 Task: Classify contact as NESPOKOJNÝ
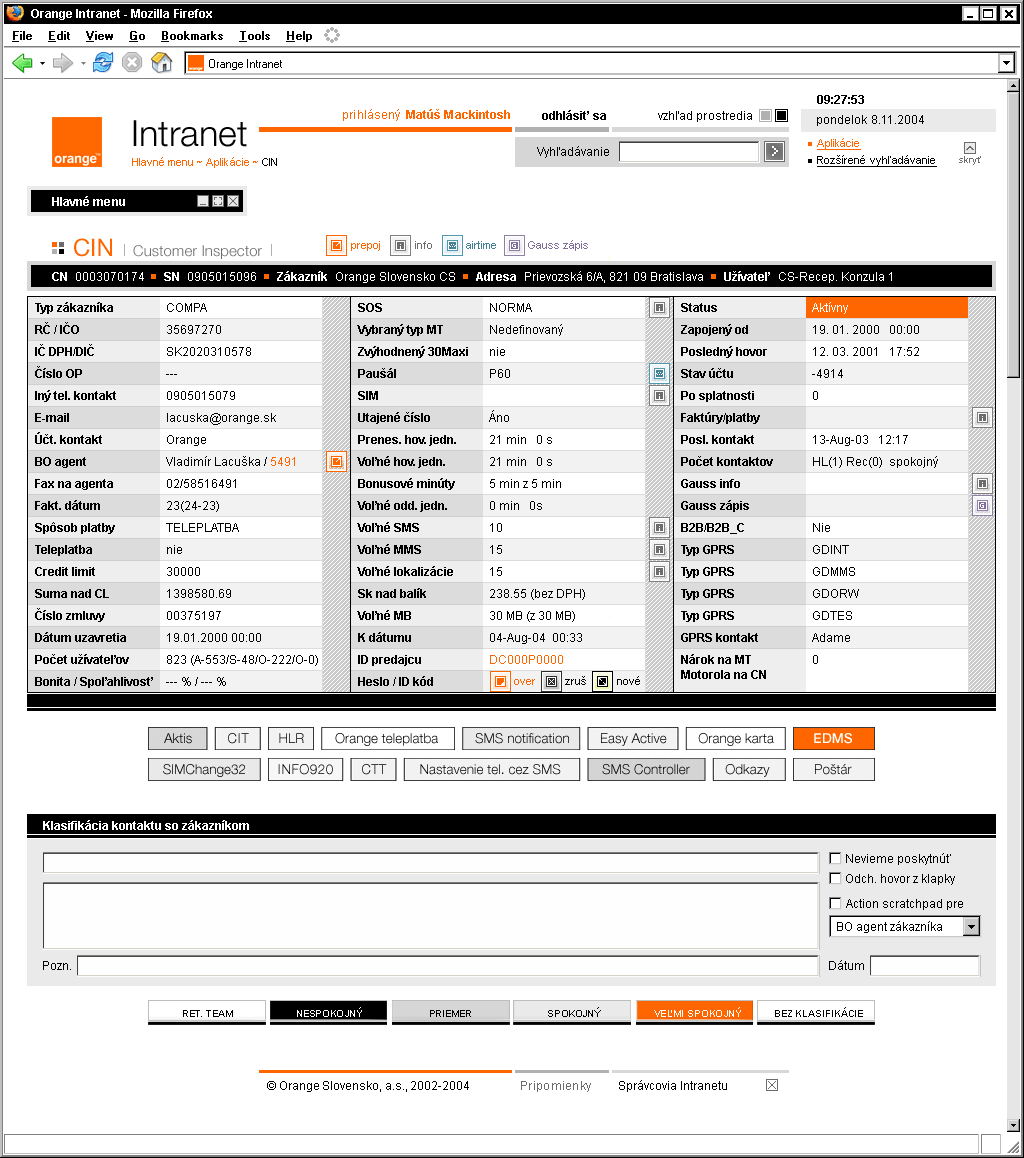(x=329, y=1013)
